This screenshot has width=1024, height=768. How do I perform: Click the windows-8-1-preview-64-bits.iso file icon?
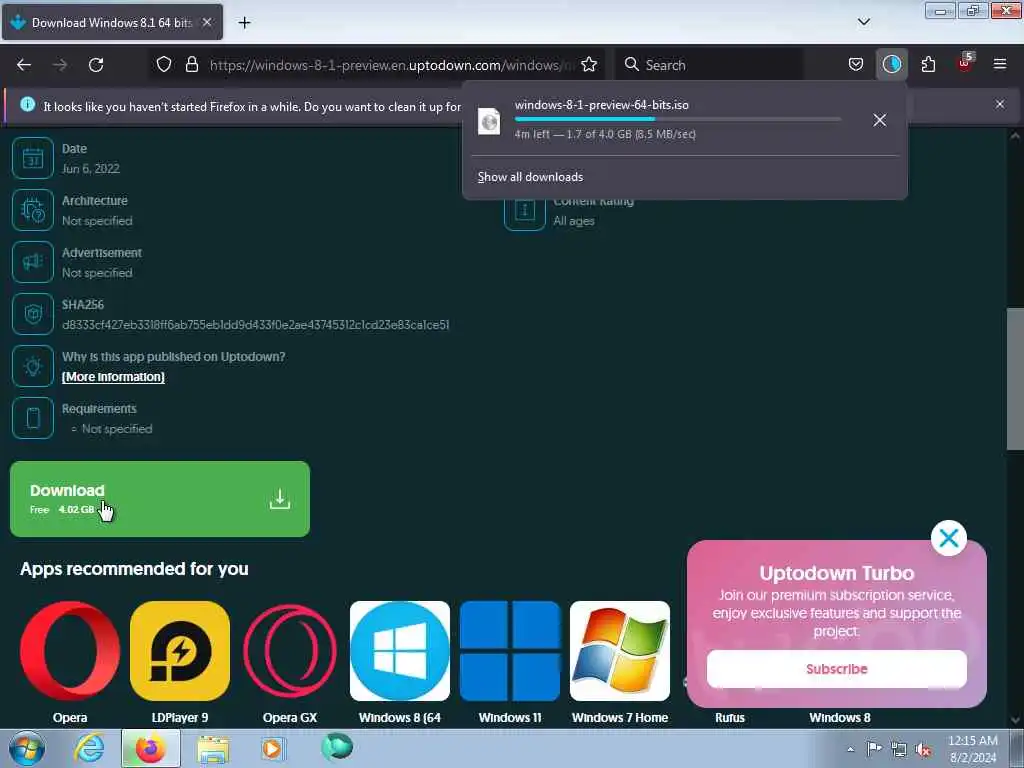489,121
